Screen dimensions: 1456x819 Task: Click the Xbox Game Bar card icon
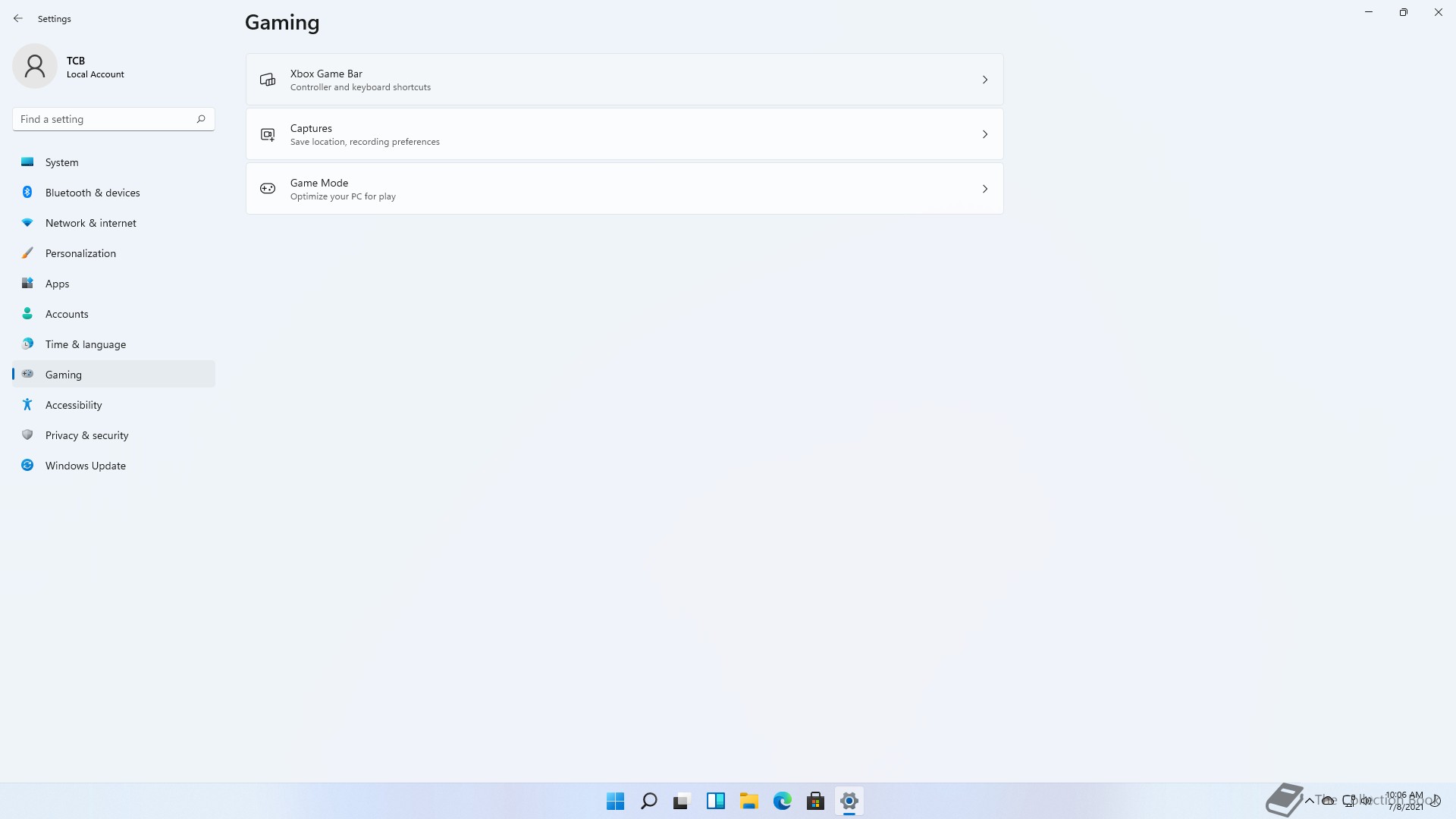pos(268,80)
